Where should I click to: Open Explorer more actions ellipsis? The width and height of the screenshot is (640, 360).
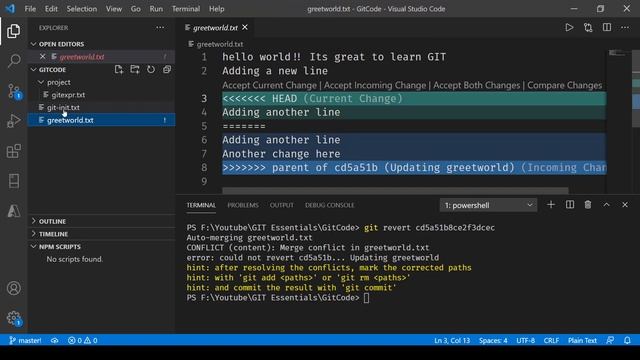point(160,27)
